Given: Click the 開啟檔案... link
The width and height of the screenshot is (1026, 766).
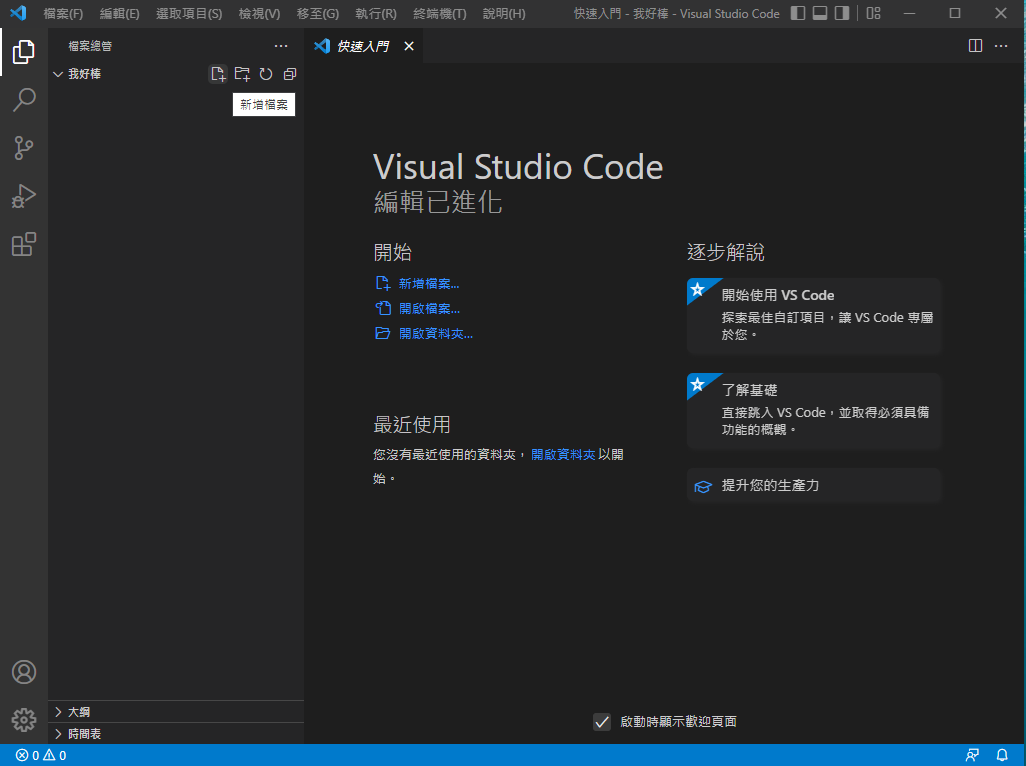Looking at the screenshot, I should 429,308.
